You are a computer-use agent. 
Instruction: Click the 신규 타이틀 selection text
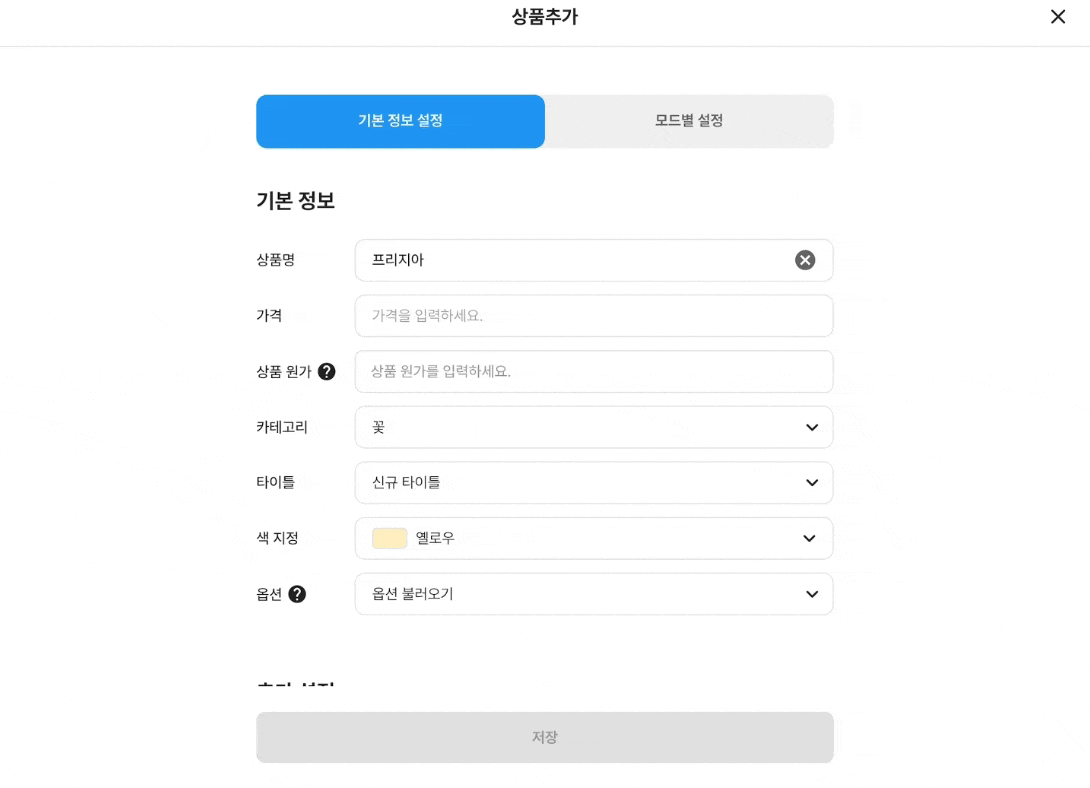(406, 483)
